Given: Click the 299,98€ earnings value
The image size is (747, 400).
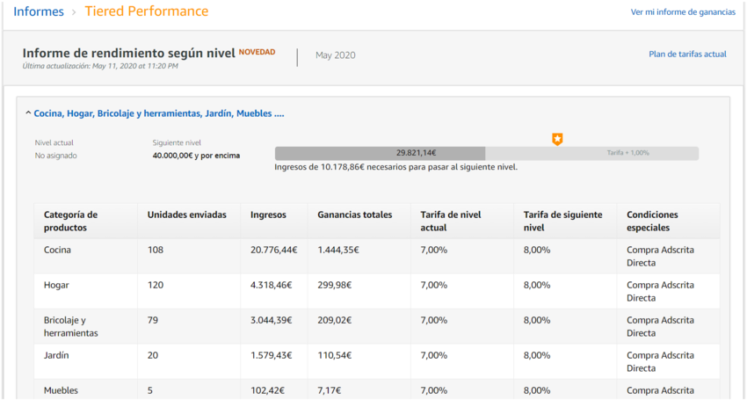Looking at the screenshot, I should click(334, 285).
